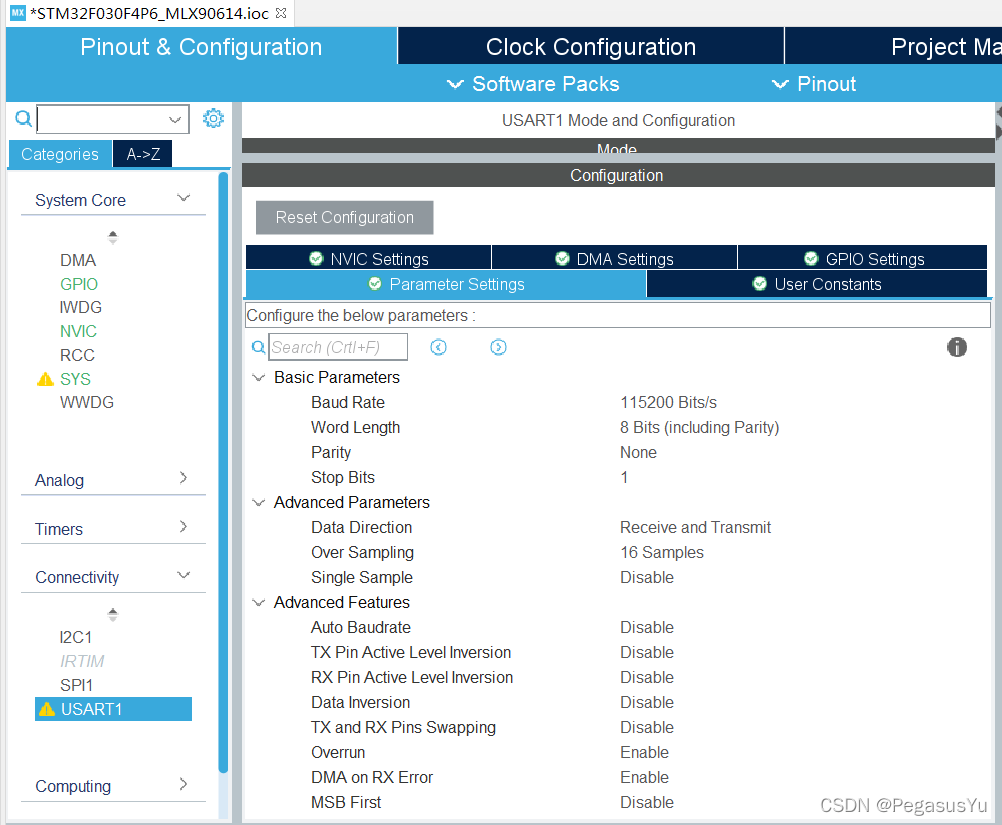Select WWDG in System Core list
The image size is (1002, 825).
[x=87, y=403]
